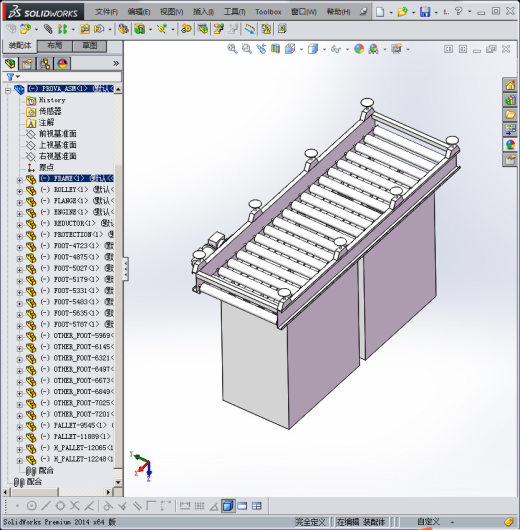Click the feature tree vertical scrollbar down arrow
520x530 pixels.
(118, 482)
